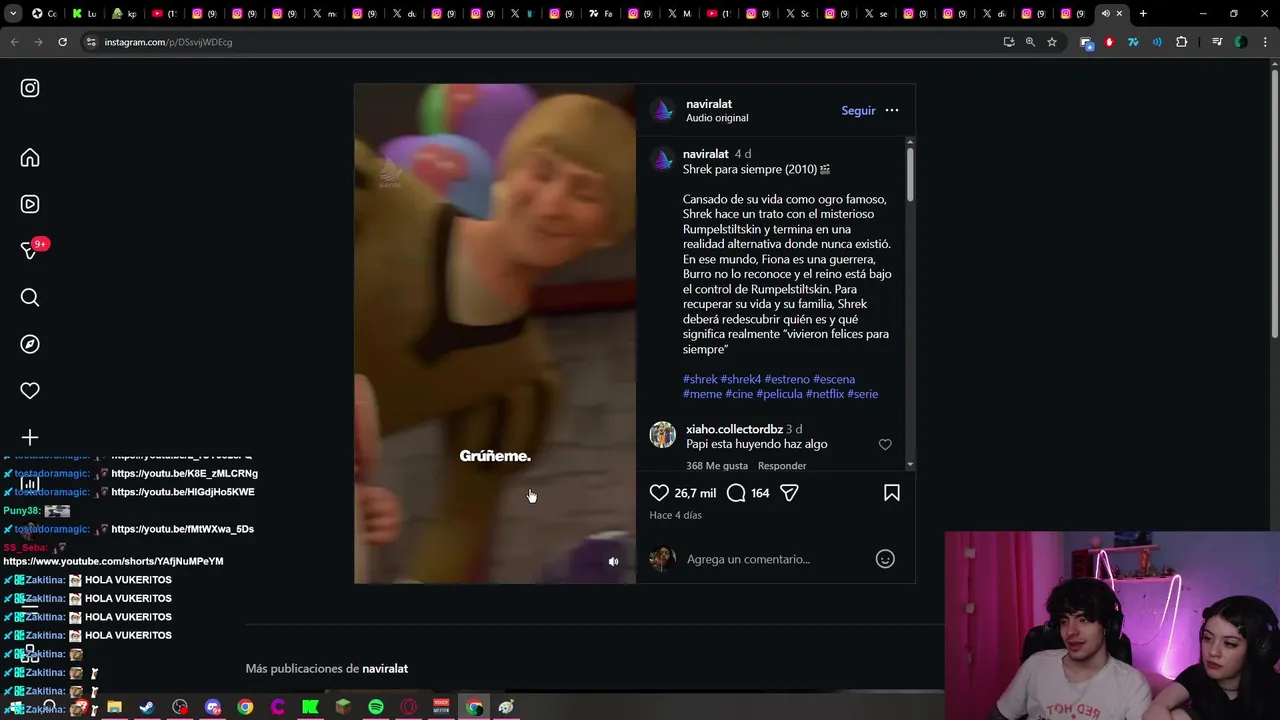The height and width of the screenshot is (720, 1280).
Task: Like the post with the heart icon
Action: [659, 493]
